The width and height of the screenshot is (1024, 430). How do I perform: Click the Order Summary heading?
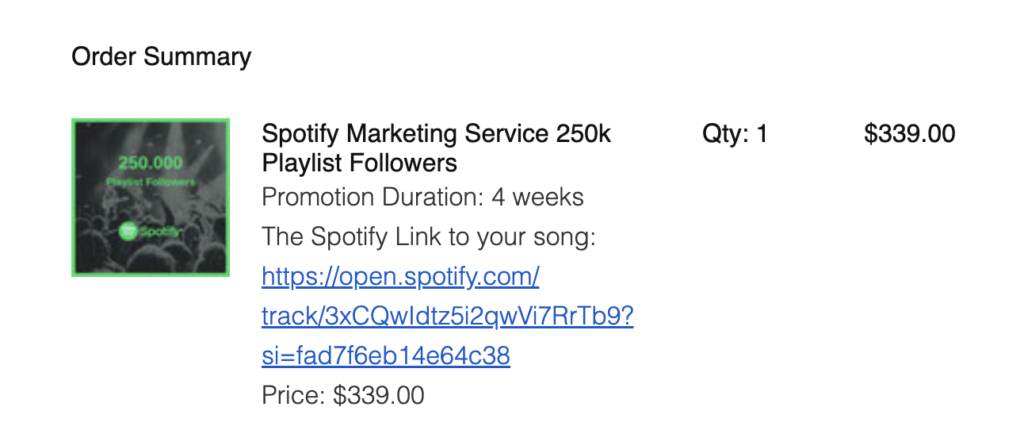[x=161, y=57]
